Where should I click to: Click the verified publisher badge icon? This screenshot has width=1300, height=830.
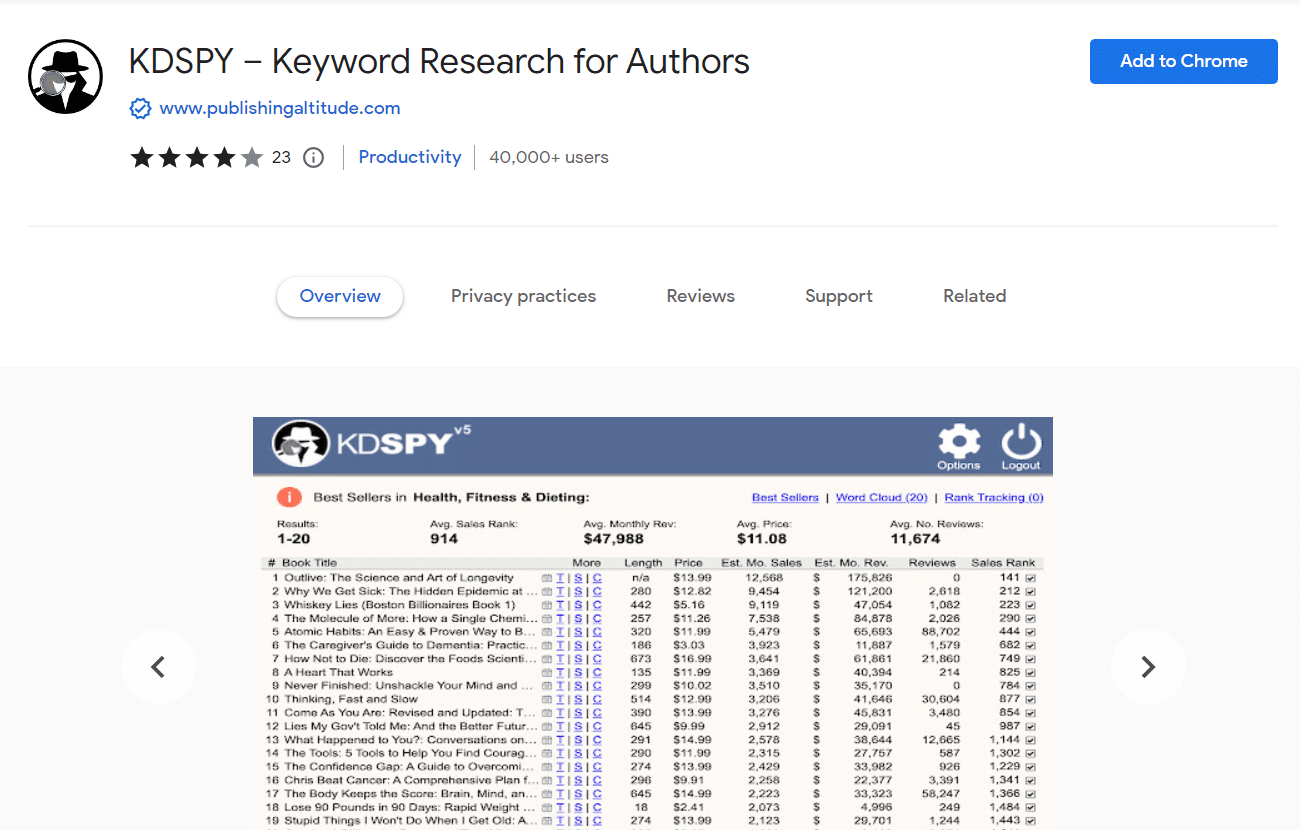141,108
